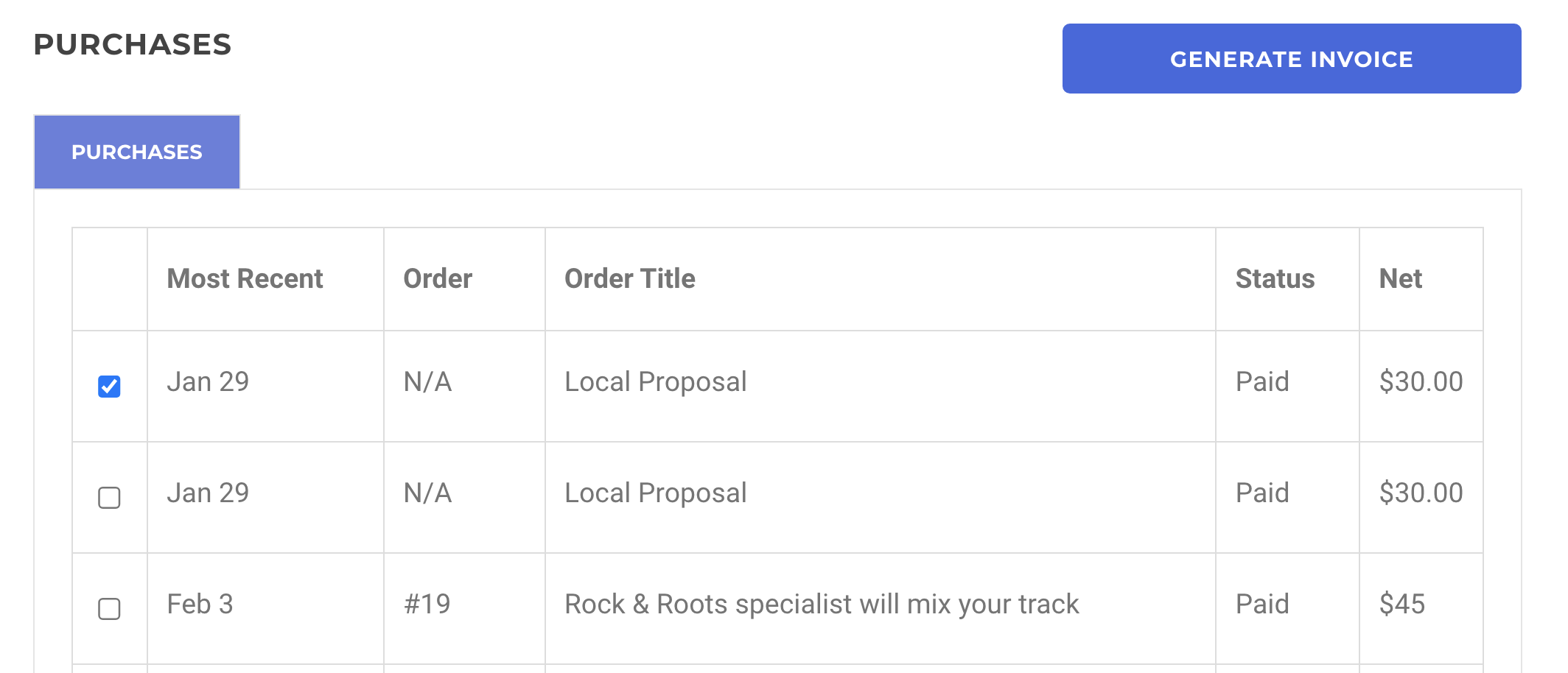The image size is (1568, 673).
Task: Click the PURCHASES page heading
Action: click(133, 44)
